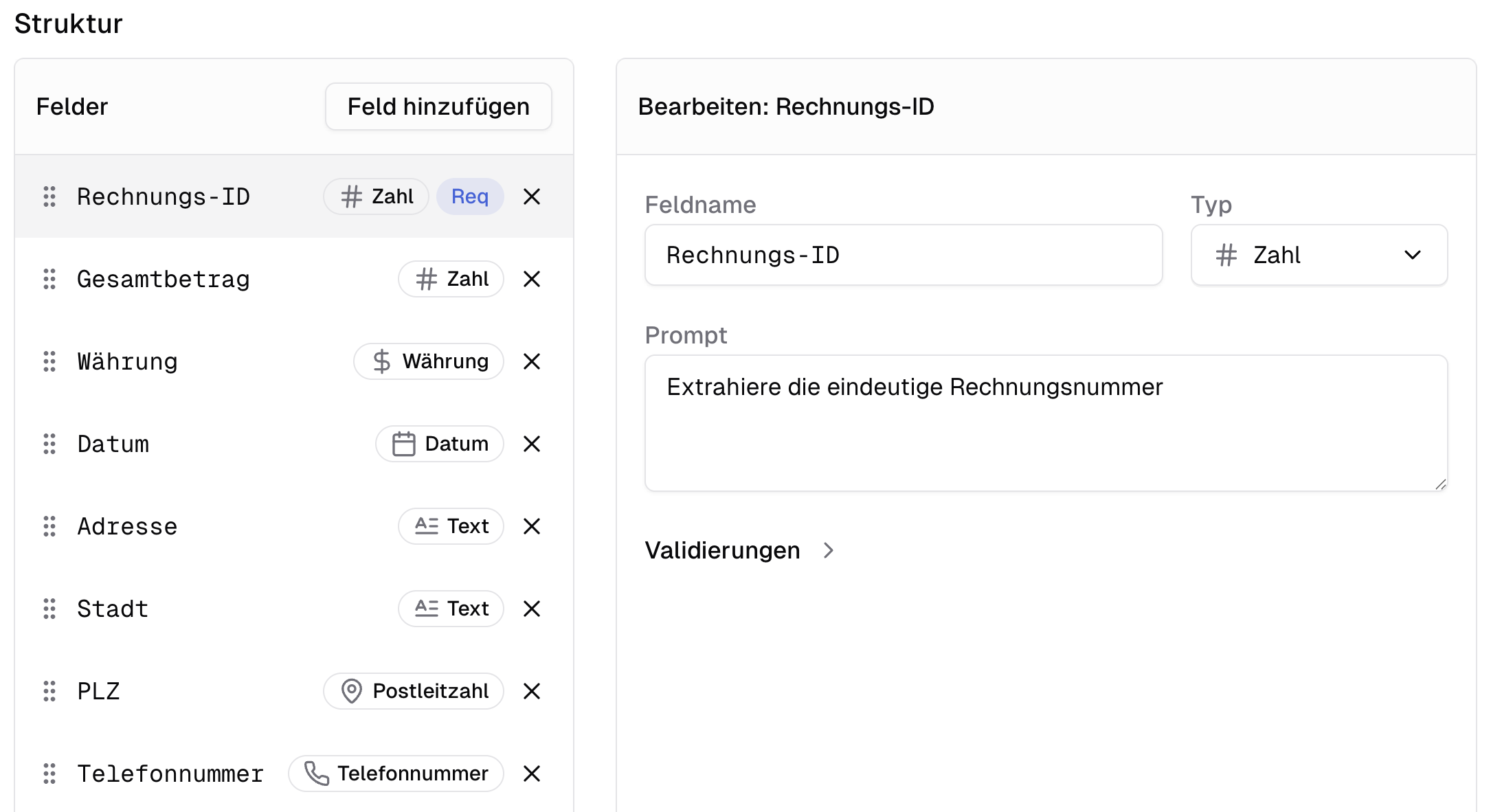Screen dimensions: 1491x812
Task: Click the Feld hinzufügen button
Action: [x=438, y=106]
